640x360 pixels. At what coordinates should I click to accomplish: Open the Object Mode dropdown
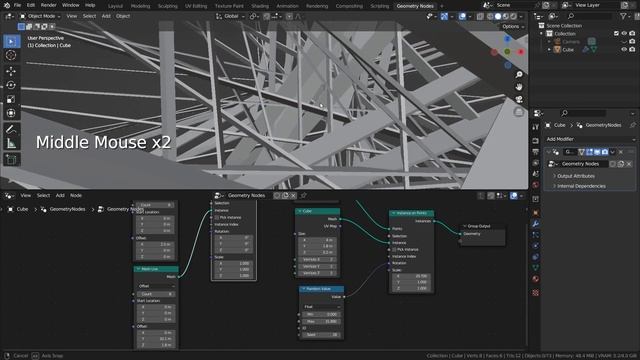coord(40,16)
